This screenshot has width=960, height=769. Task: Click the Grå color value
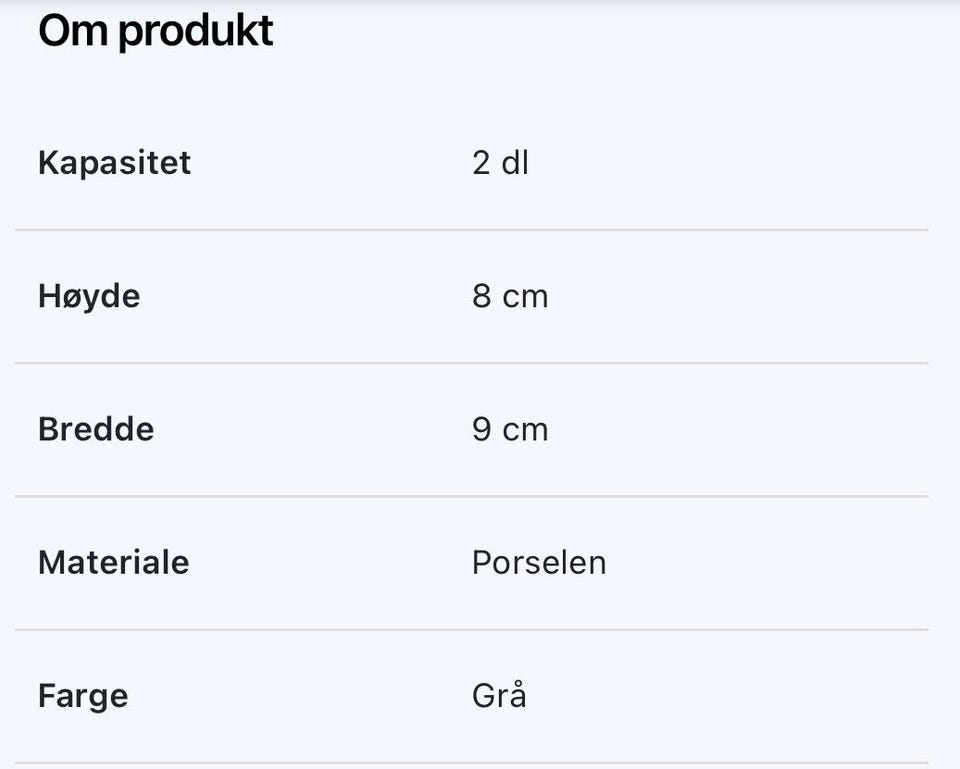pos(499,695)
